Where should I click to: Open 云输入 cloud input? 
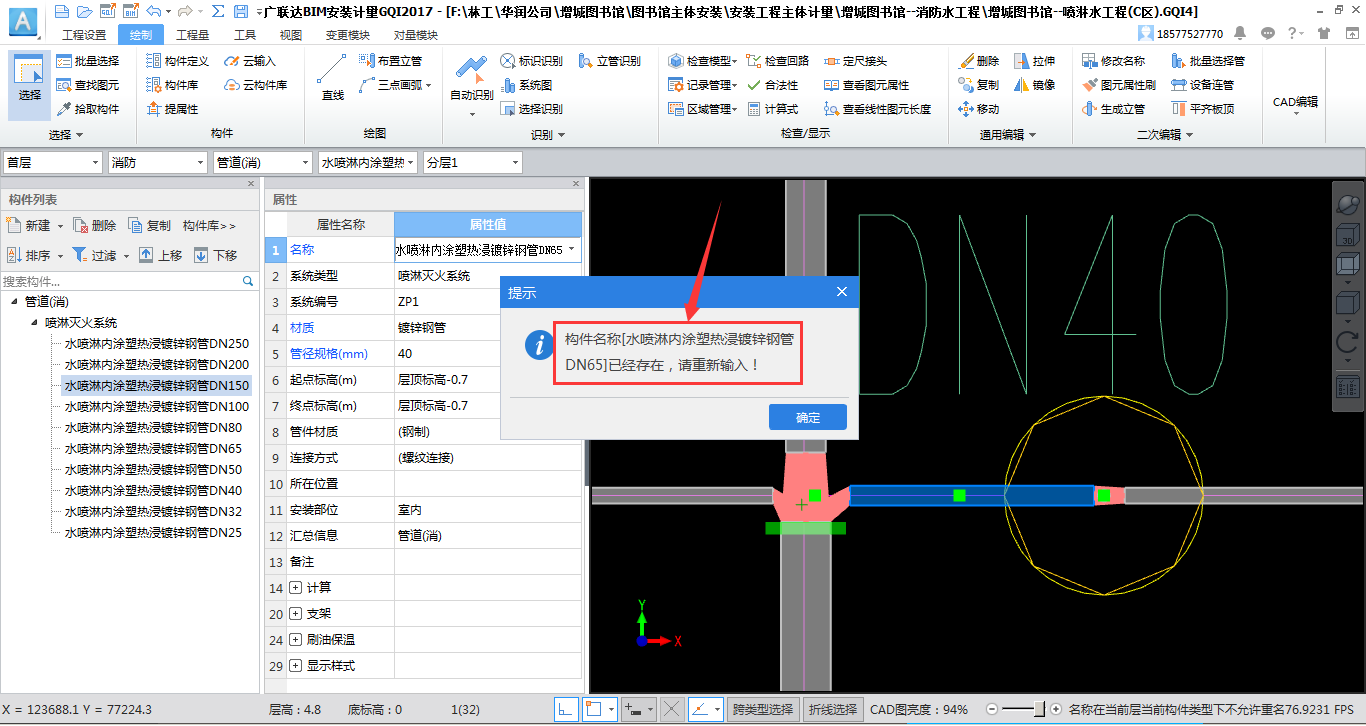[250, 61]
